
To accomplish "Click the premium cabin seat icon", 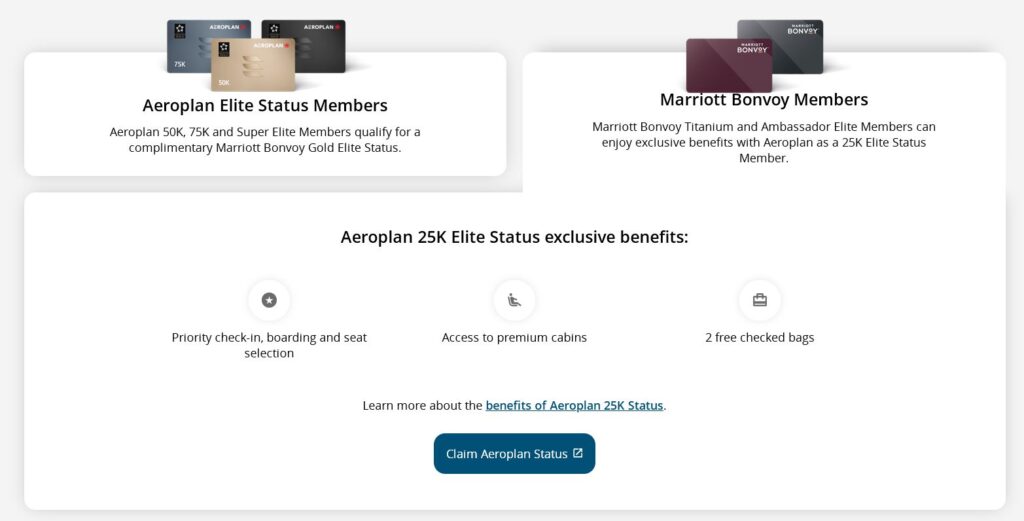I will coord(514,299).
